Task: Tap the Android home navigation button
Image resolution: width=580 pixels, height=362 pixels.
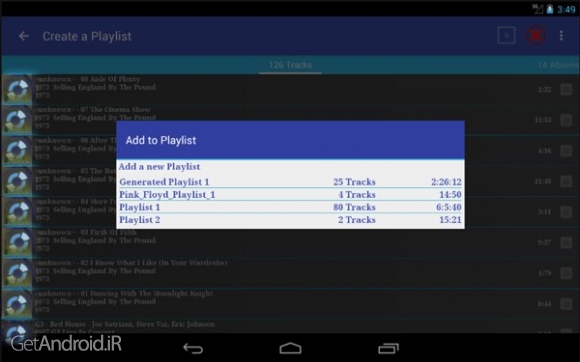Action: tap(290, 348)
